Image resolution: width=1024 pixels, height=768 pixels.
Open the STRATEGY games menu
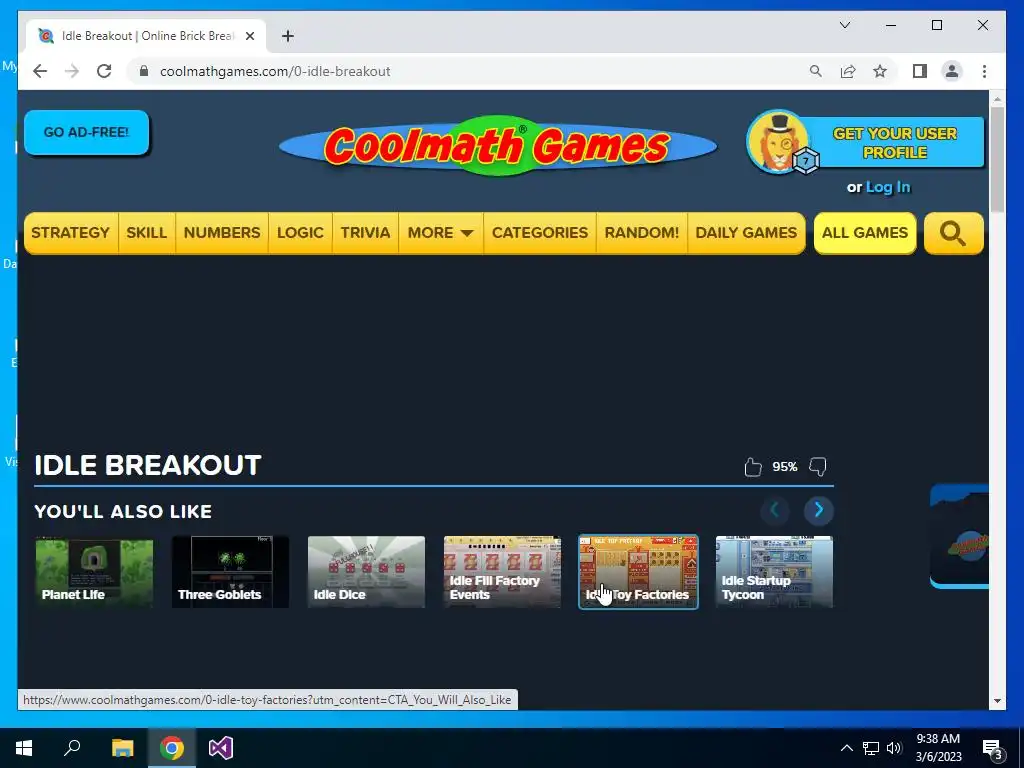tap(71, 233)
